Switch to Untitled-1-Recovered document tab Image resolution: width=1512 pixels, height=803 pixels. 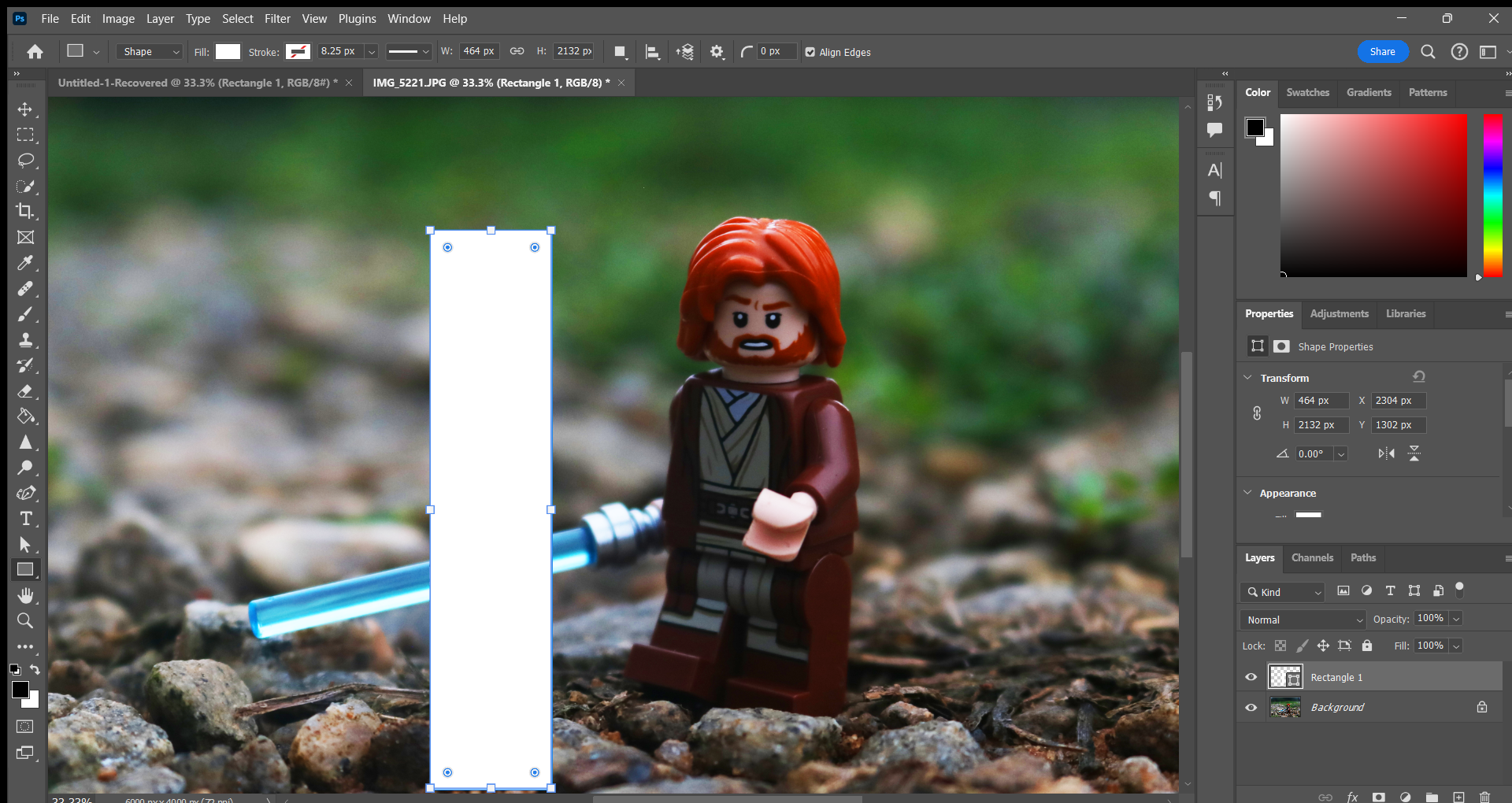(198, 83)
